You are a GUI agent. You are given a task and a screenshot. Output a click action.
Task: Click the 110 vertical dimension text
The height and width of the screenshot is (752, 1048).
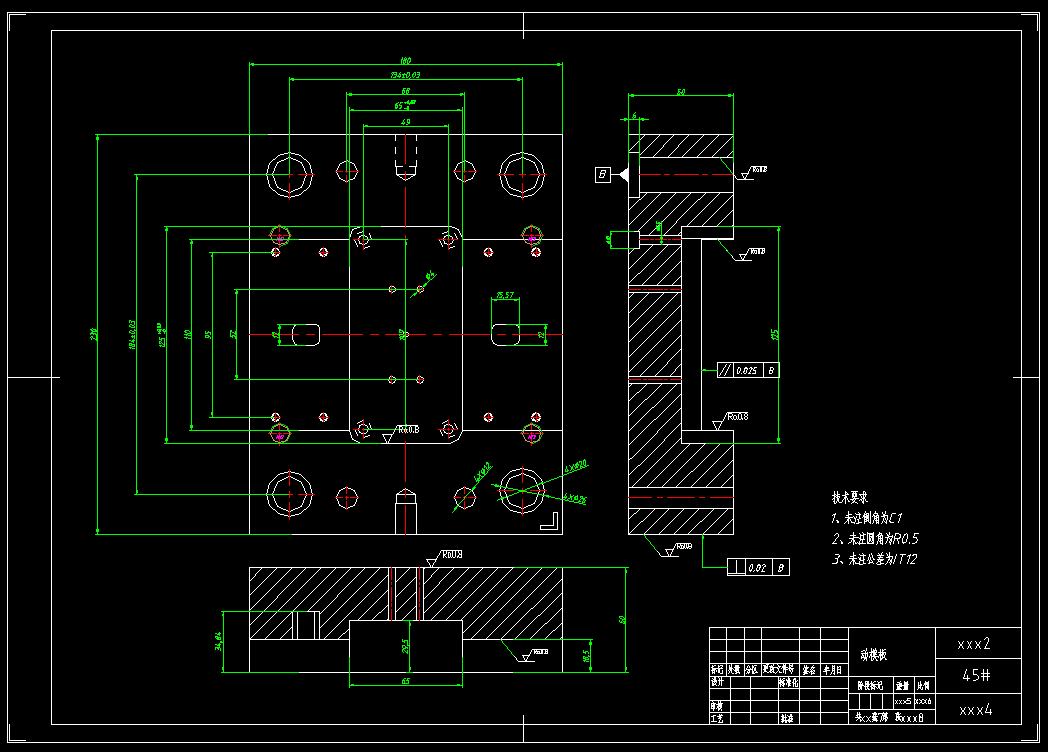(188, 334)
